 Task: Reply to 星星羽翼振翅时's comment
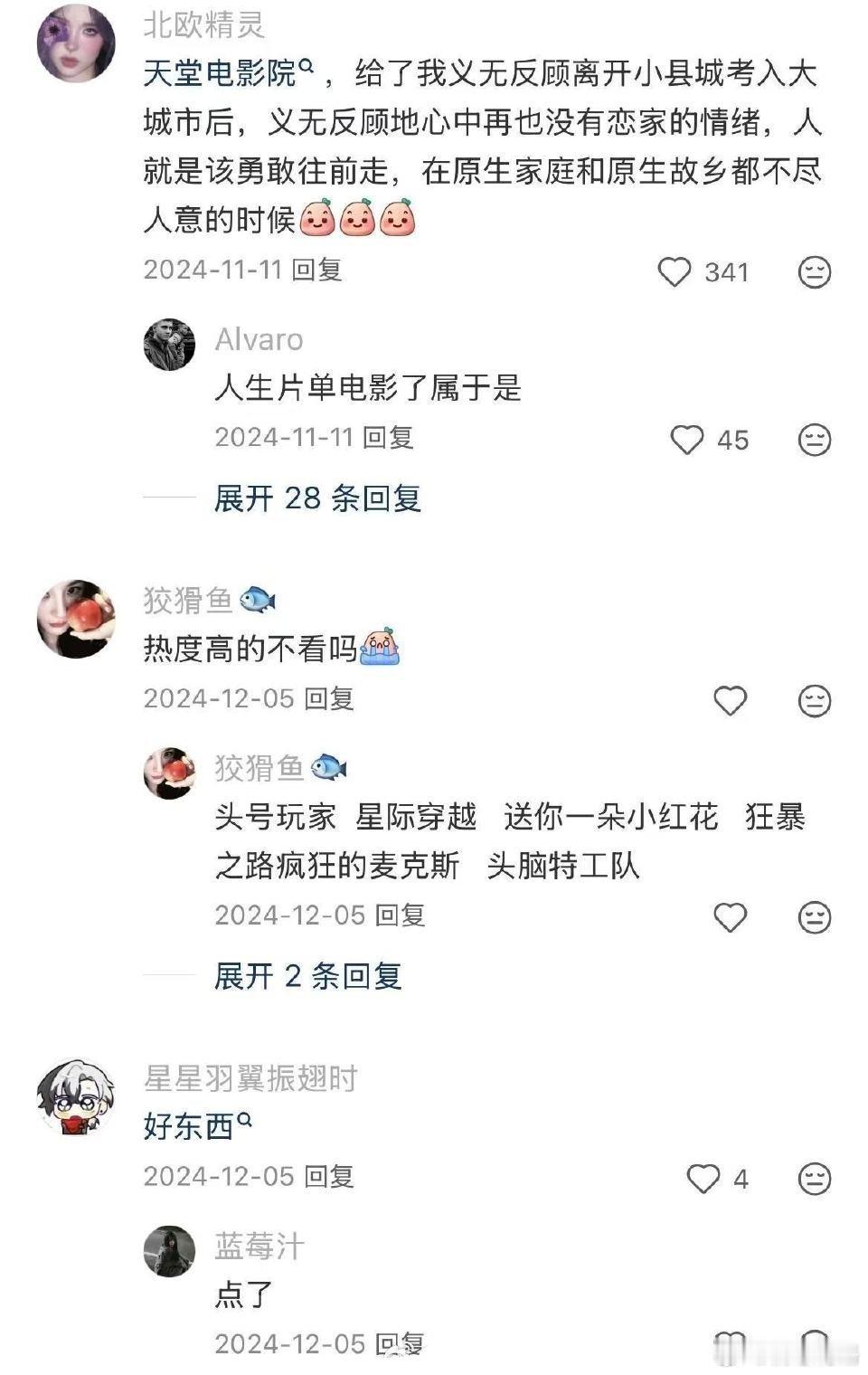coord(328,1177)
